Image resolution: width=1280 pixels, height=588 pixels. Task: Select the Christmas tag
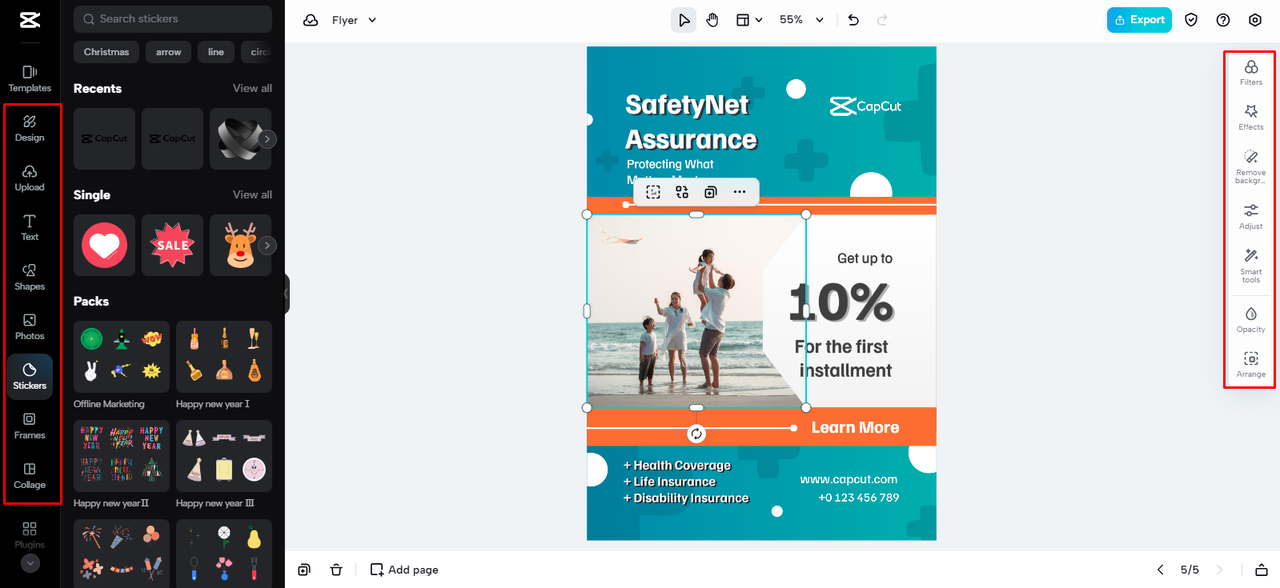coord(107,52)
